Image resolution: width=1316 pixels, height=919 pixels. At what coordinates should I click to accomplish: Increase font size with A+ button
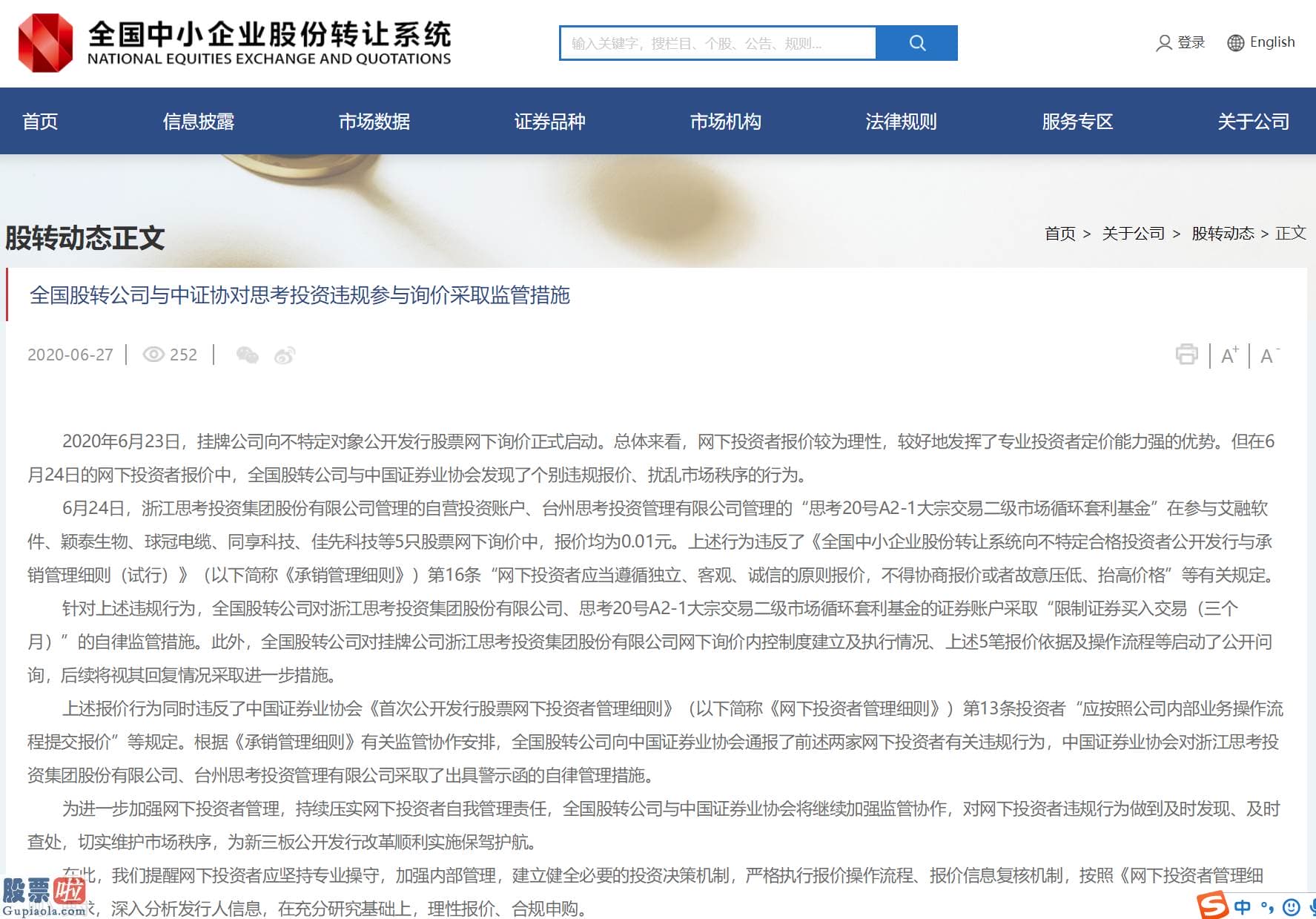coord(1230,355)
